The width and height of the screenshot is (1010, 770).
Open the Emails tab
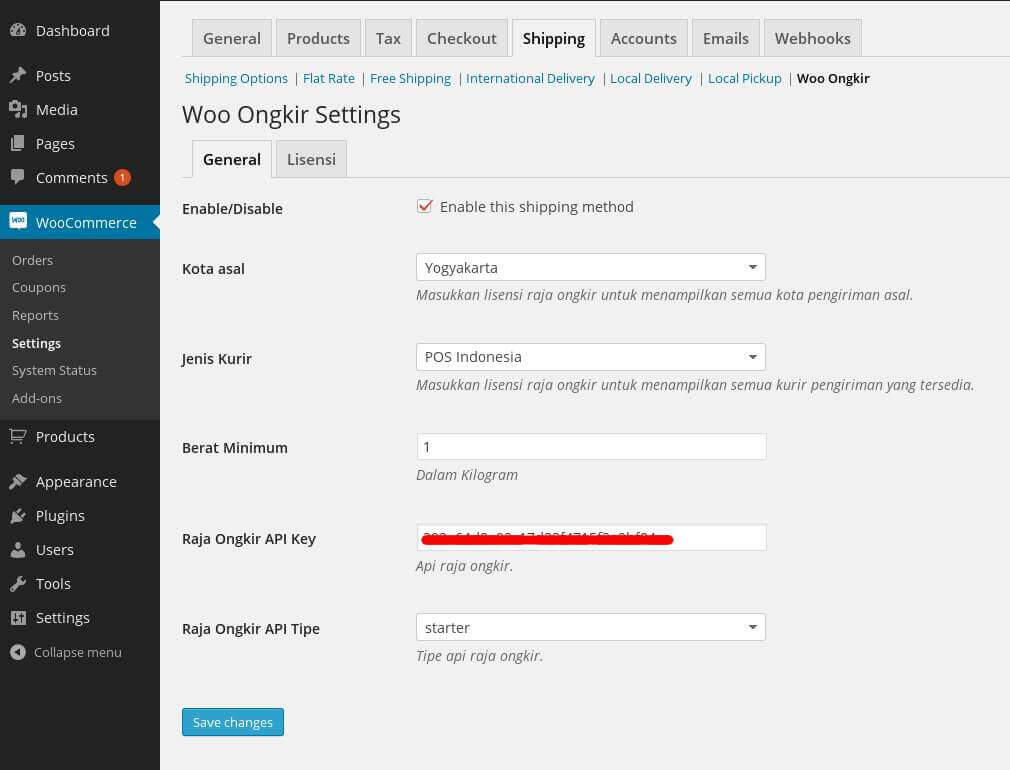pyautogui.click(x=726, y=39)
